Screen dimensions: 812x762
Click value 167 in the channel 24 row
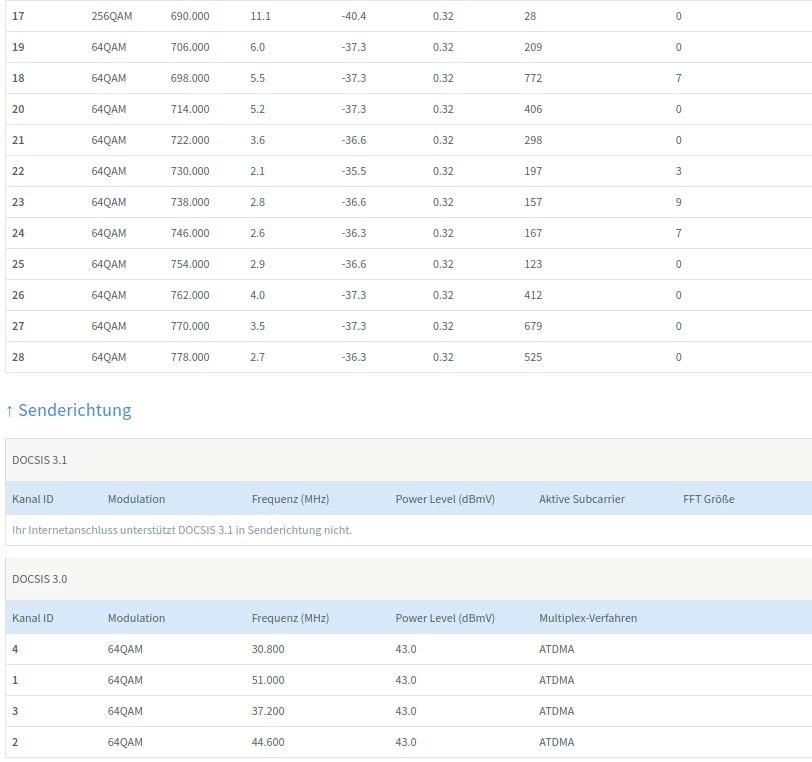533,234
